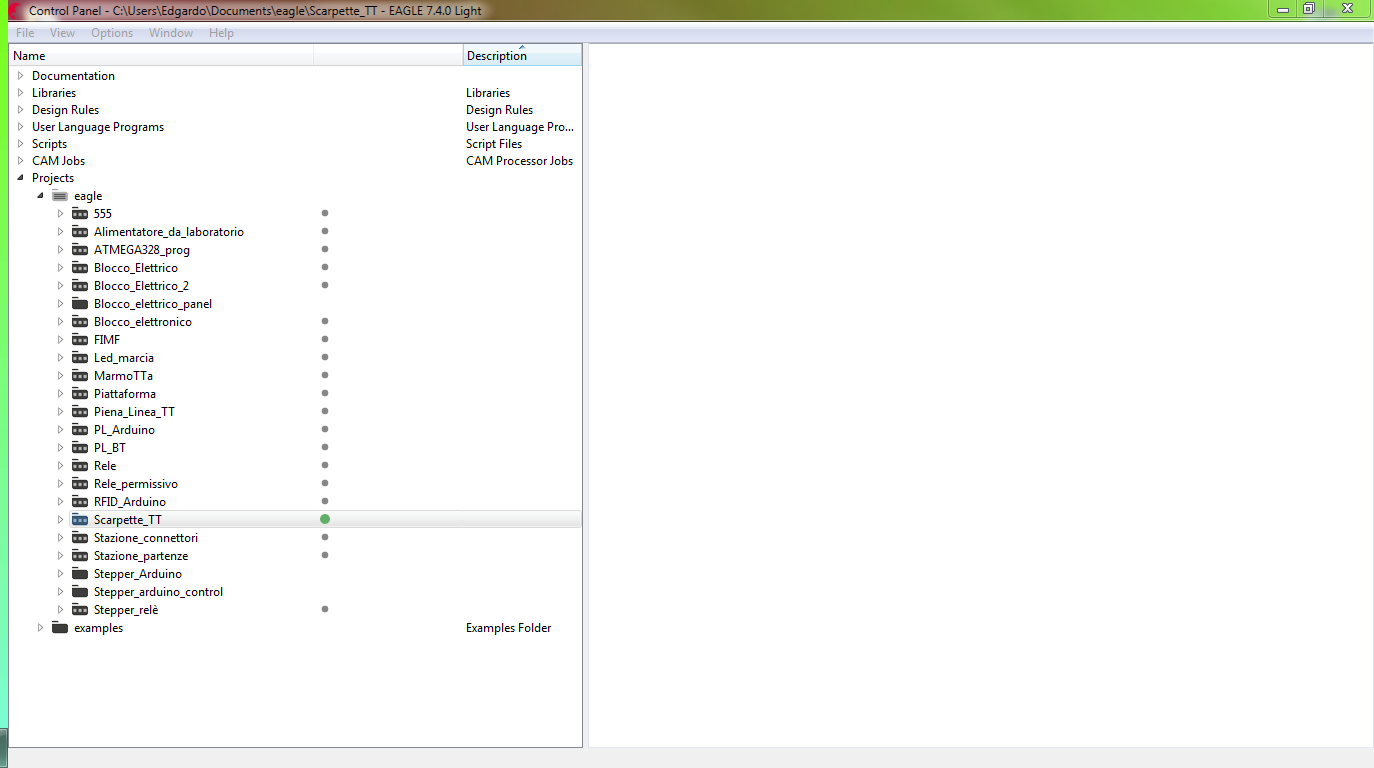Image resolution: width=1374 pixels, height=768 pixels.
Task: Expand the User Language Programs branch
Action: [20, 127]
